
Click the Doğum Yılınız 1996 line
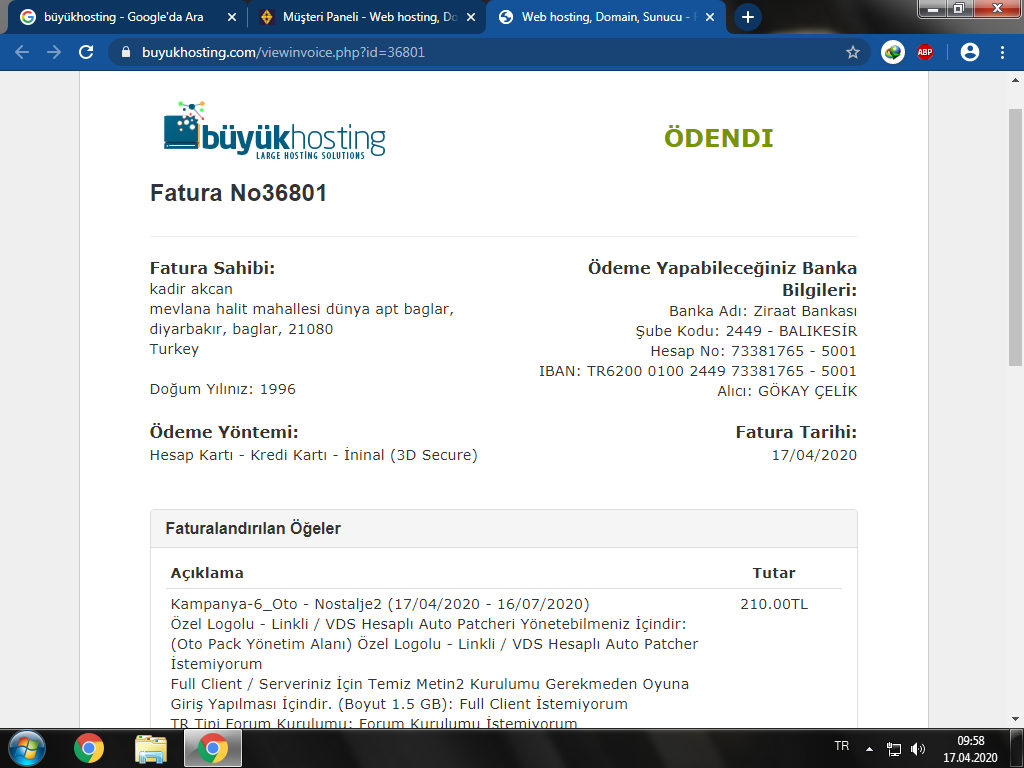(223, 389)
